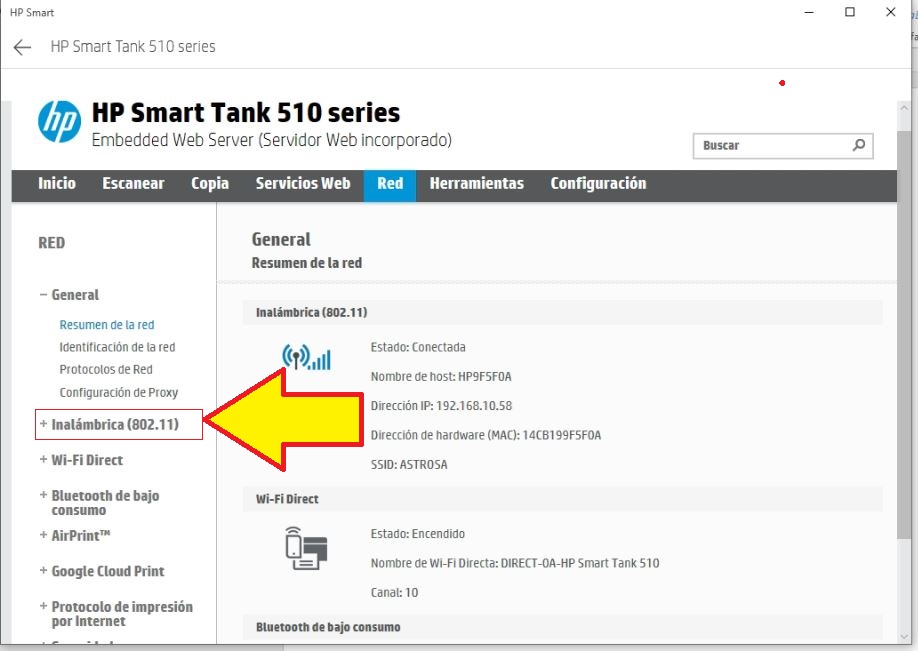Viewport: 918px width, 651px height.
Task: Expand the Inalámbrica (802.11) section
Action: pyautogui.click(x=114, y=424)
